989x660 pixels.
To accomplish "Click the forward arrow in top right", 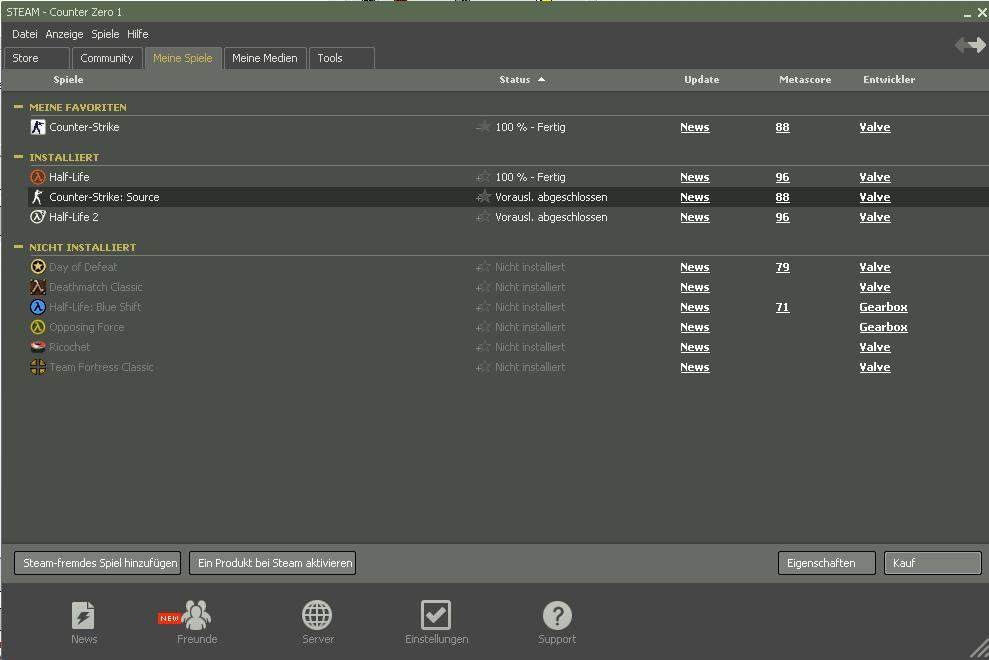I will click(977, 45).
